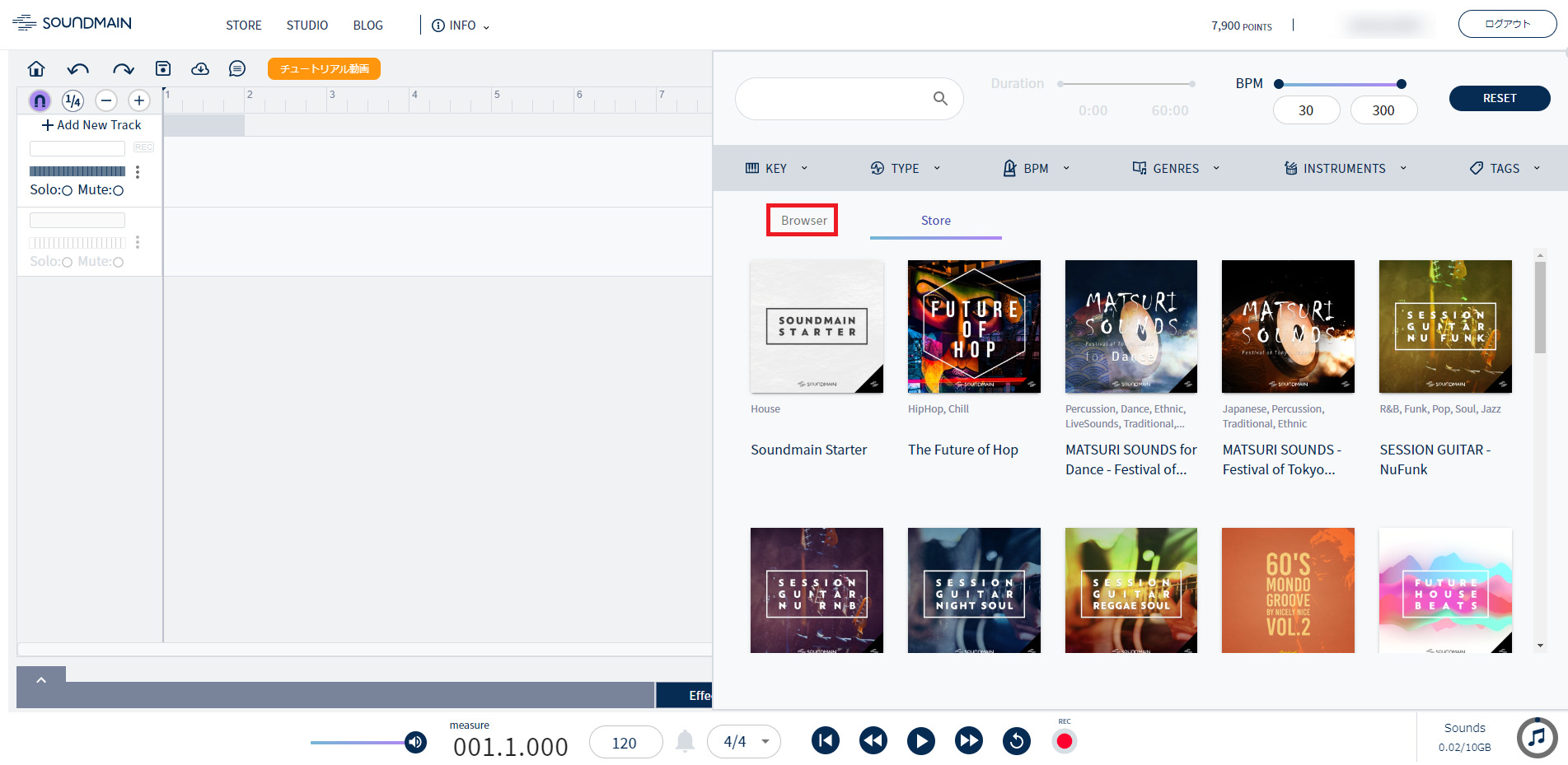This screenshot has height=765, width=1568.
Task: Enable Solo on the first track
Action: 67,191
